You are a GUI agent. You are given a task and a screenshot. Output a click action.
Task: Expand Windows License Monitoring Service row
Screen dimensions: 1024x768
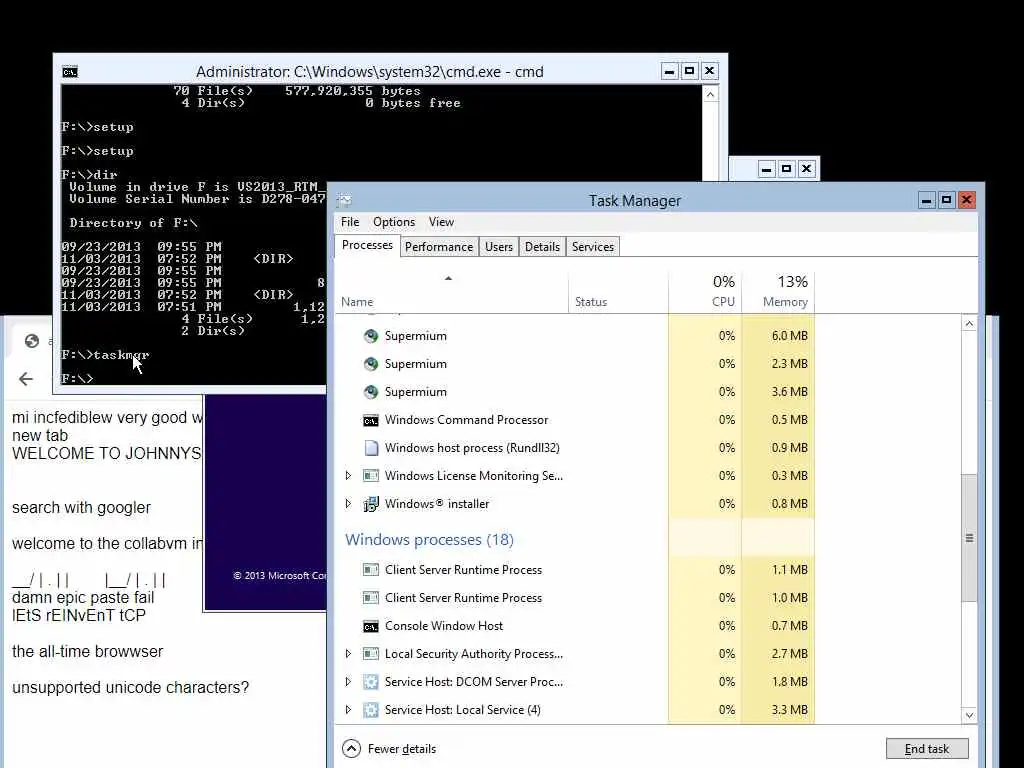[x=348, y=475]
